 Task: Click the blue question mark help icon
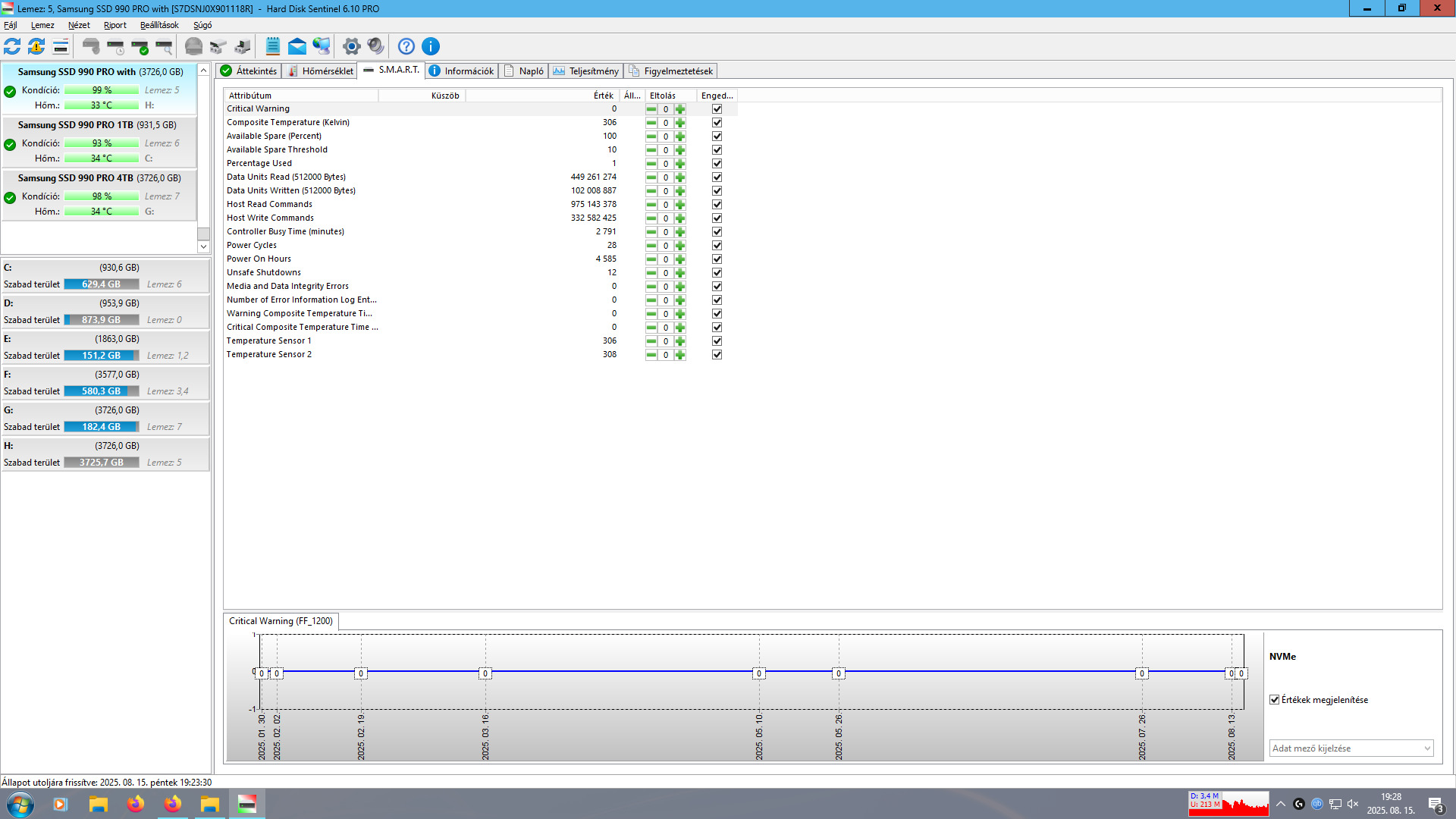tap(406, 46)
